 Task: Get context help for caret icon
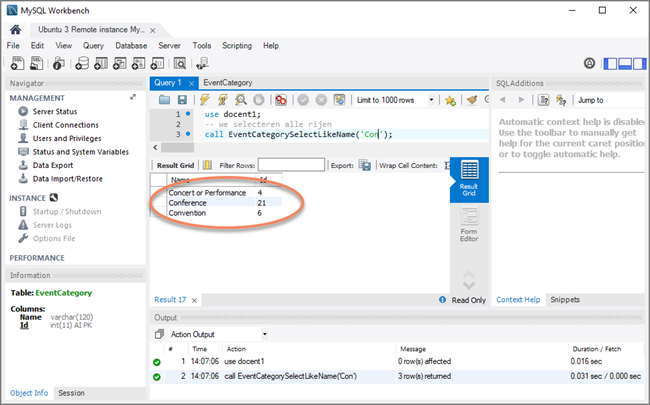[x=543, y=100]
